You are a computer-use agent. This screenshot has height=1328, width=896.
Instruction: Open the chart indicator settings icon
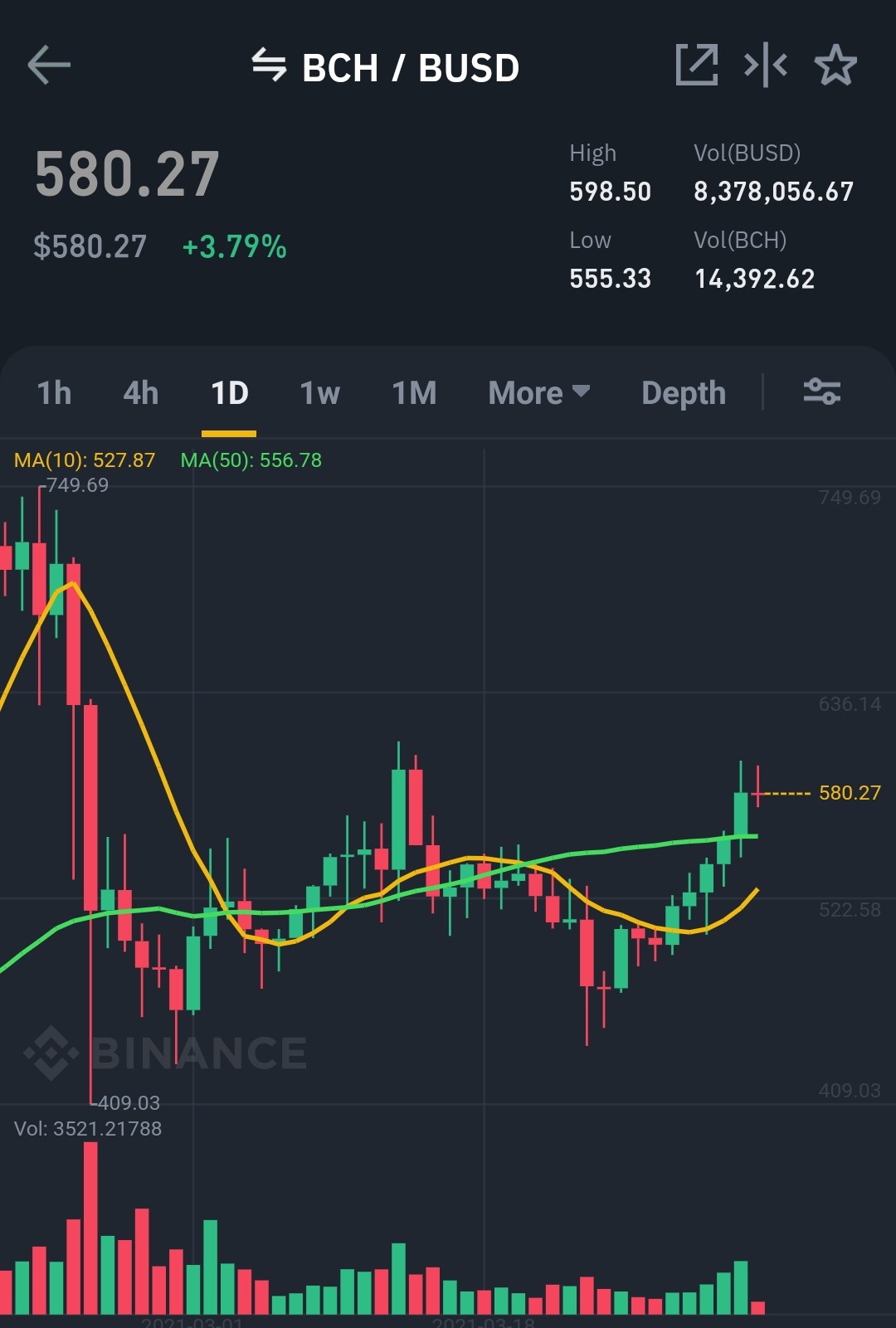(x=822, y=391)
